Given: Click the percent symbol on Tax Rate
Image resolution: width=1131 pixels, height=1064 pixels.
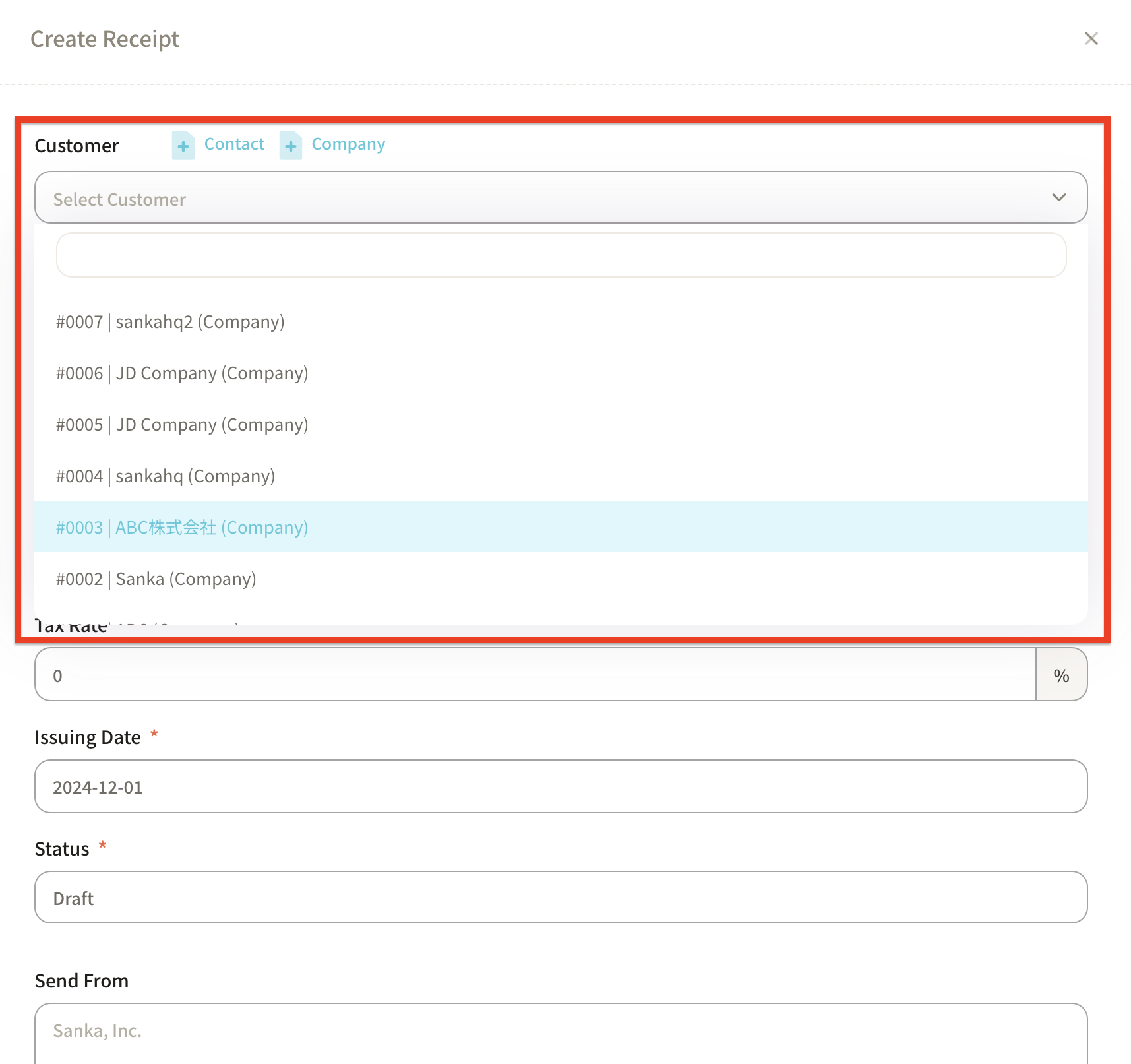Looking at the screenshot, I should pos(1060,675).
